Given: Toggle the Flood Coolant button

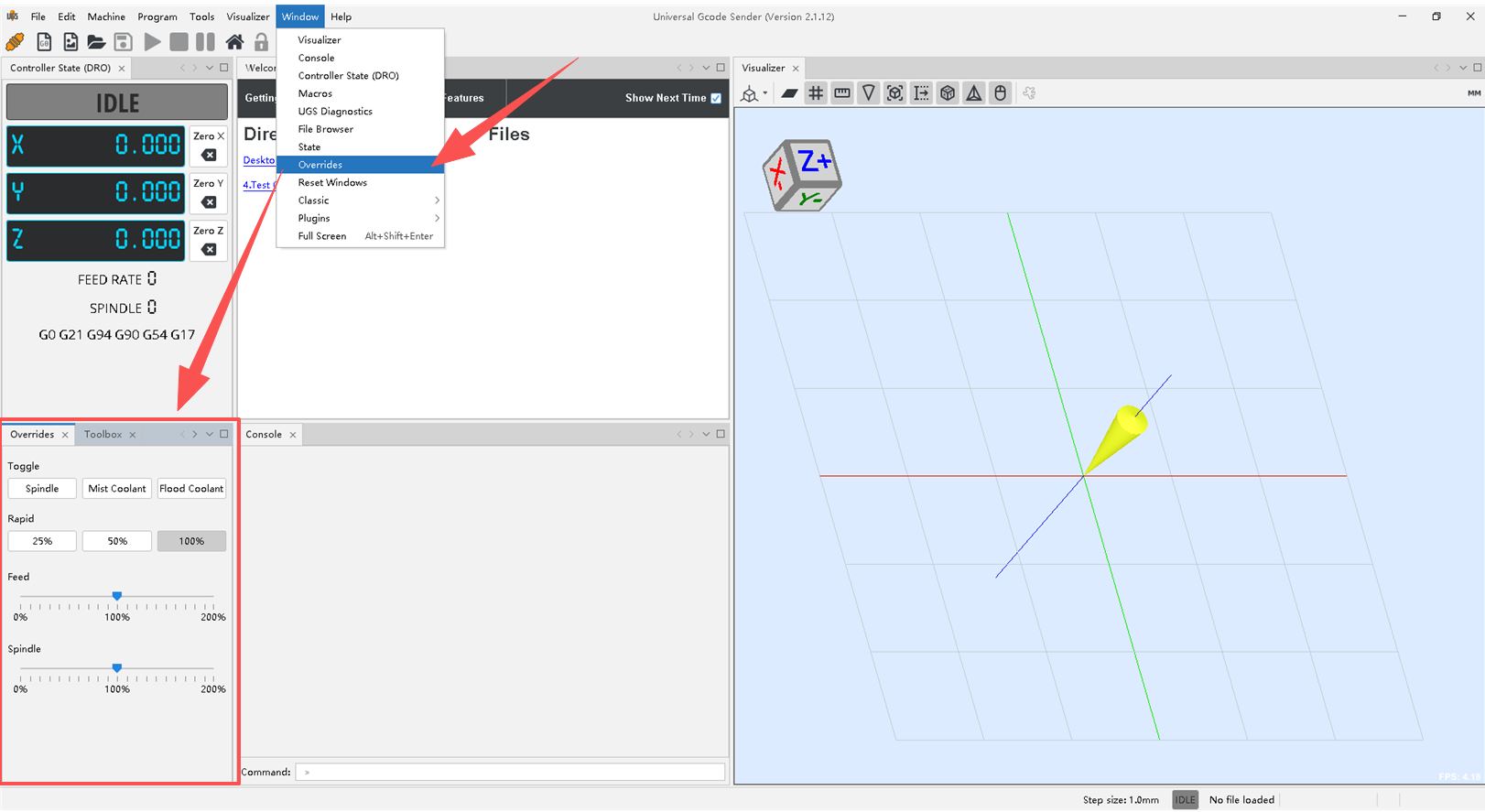Looking at the screenshot, I should coord(191,489).
